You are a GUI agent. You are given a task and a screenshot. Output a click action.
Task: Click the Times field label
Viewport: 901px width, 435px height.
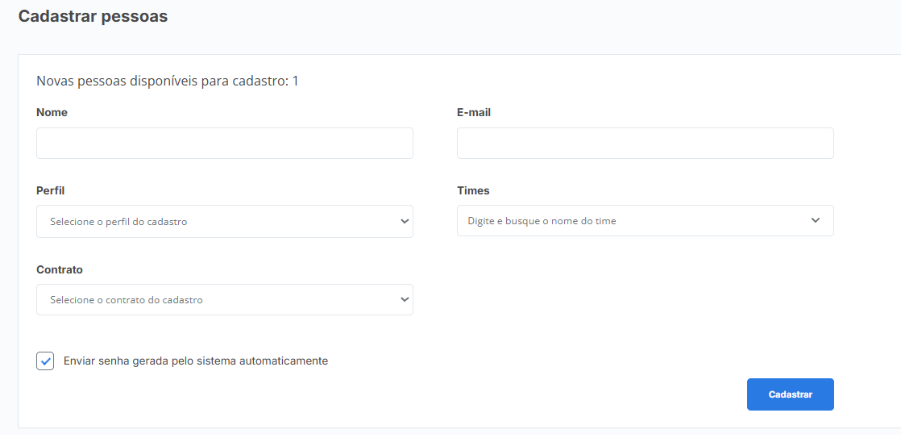(x=473, y=190)
